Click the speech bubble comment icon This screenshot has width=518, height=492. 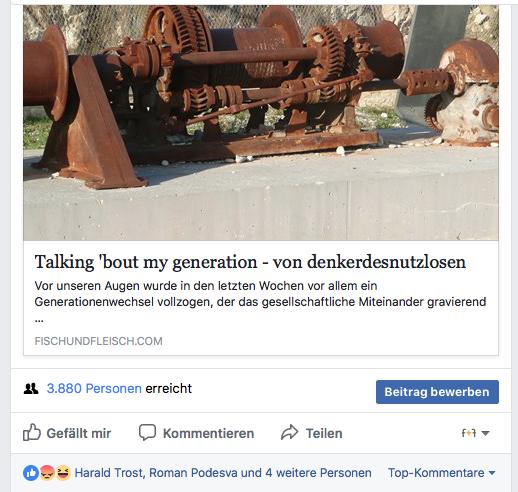tap(147, 432)
